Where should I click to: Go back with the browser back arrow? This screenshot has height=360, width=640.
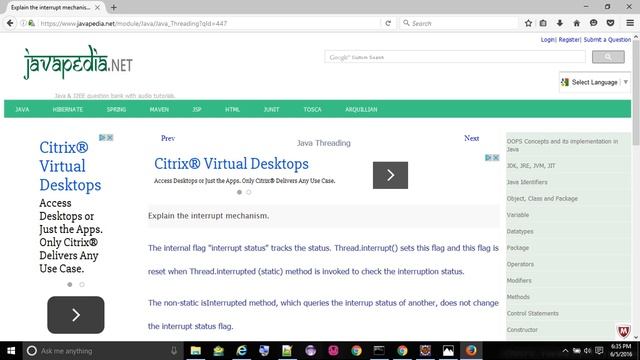10,23
